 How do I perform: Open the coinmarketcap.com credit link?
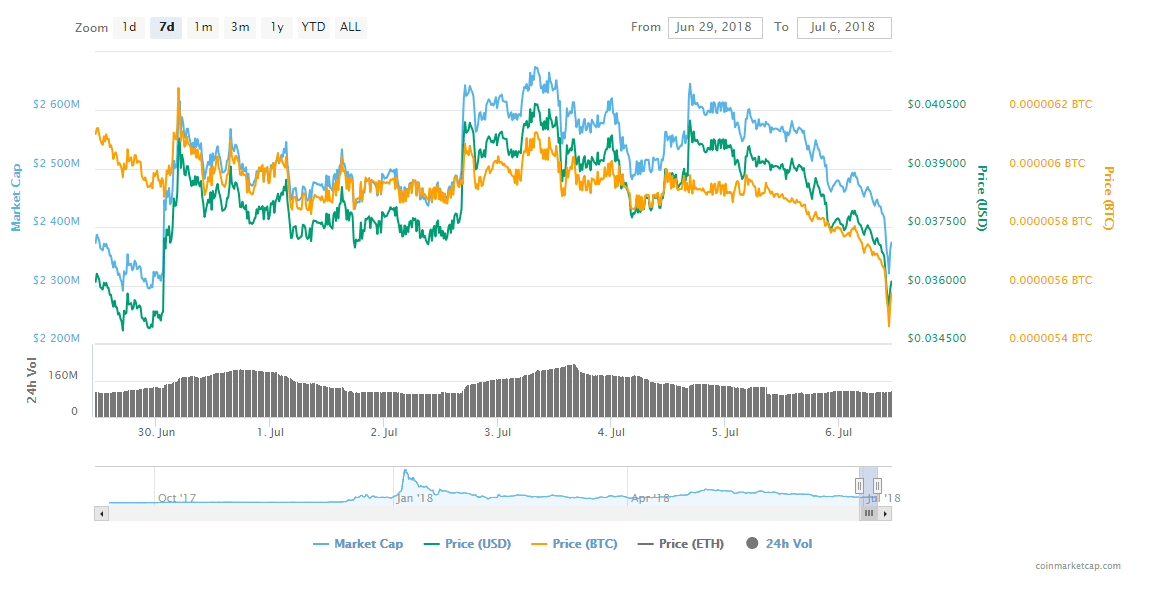[1078, 566]
